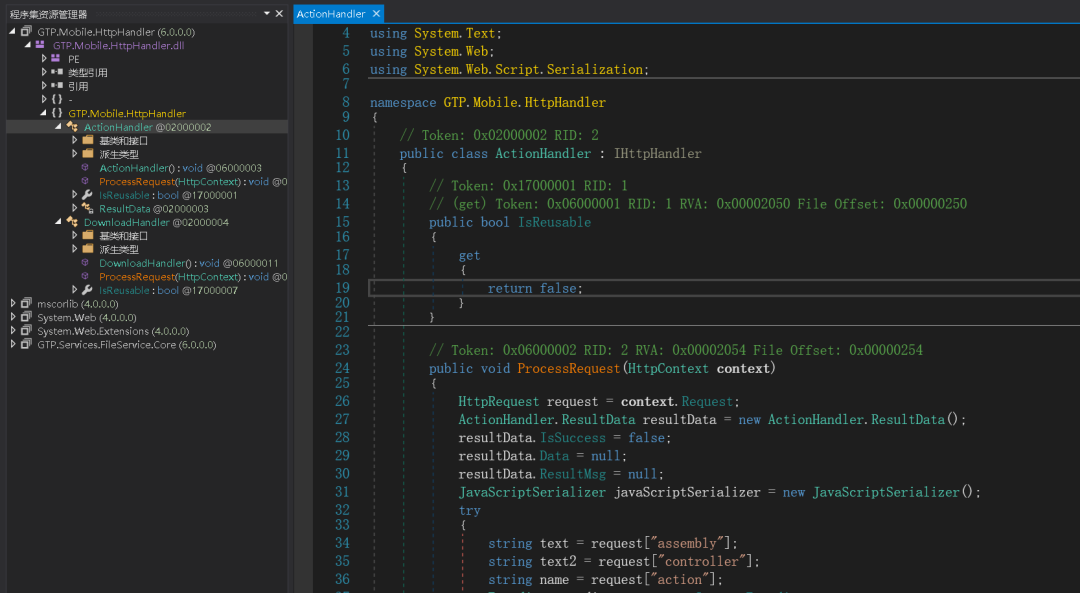Click the method icon of DownloadHandler() constructor
1080x593 pixels.
point(85,262)
